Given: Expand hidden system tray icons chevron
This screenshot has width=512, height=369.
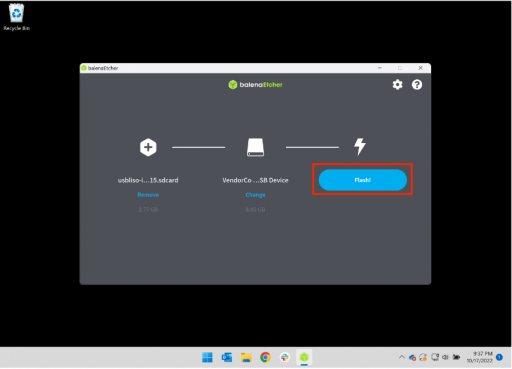Looking at the screenshot, I should click(x=402, y=357).
